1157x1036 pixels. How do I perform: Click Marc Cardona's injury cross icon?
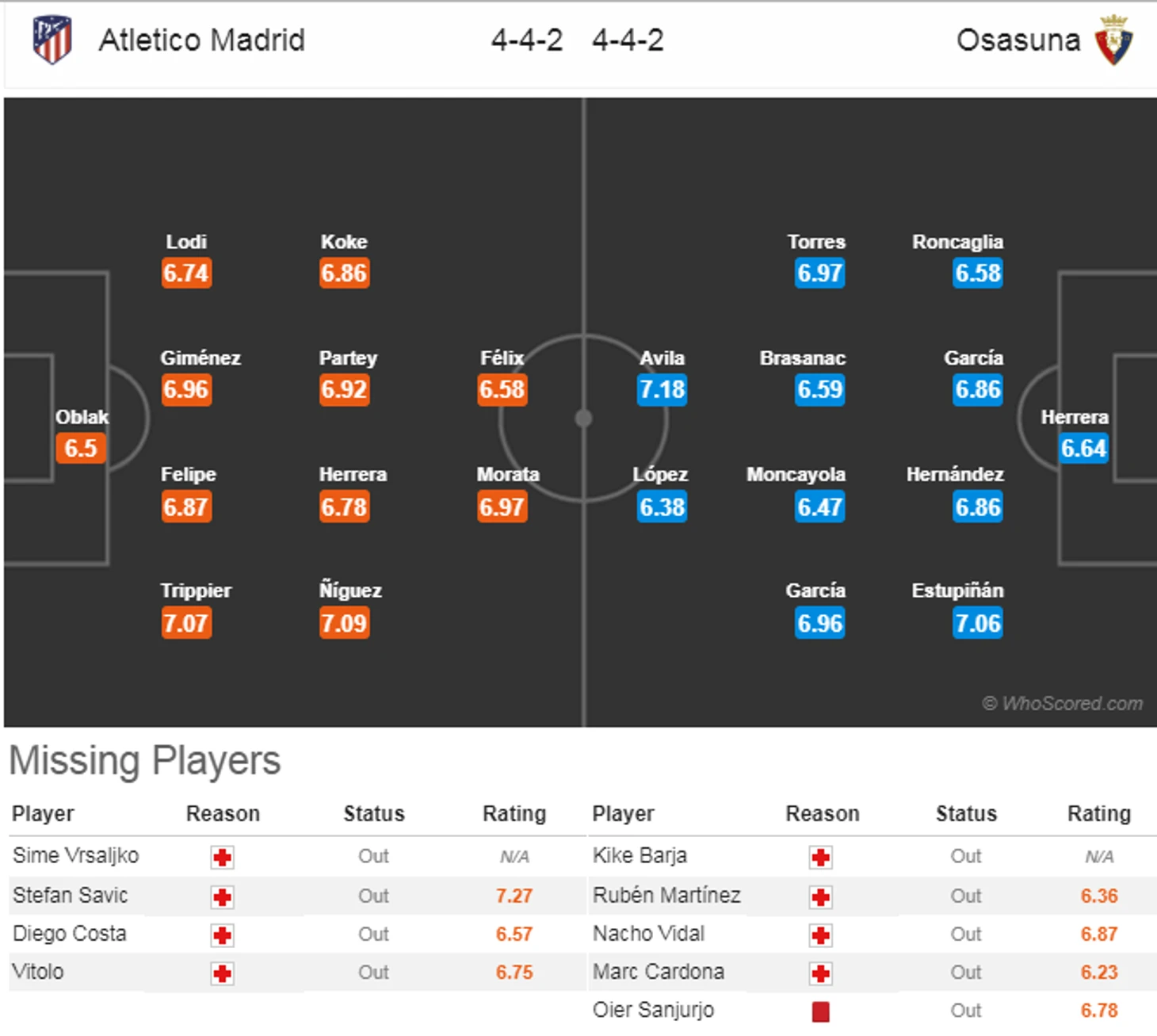[x=821, y=973]
